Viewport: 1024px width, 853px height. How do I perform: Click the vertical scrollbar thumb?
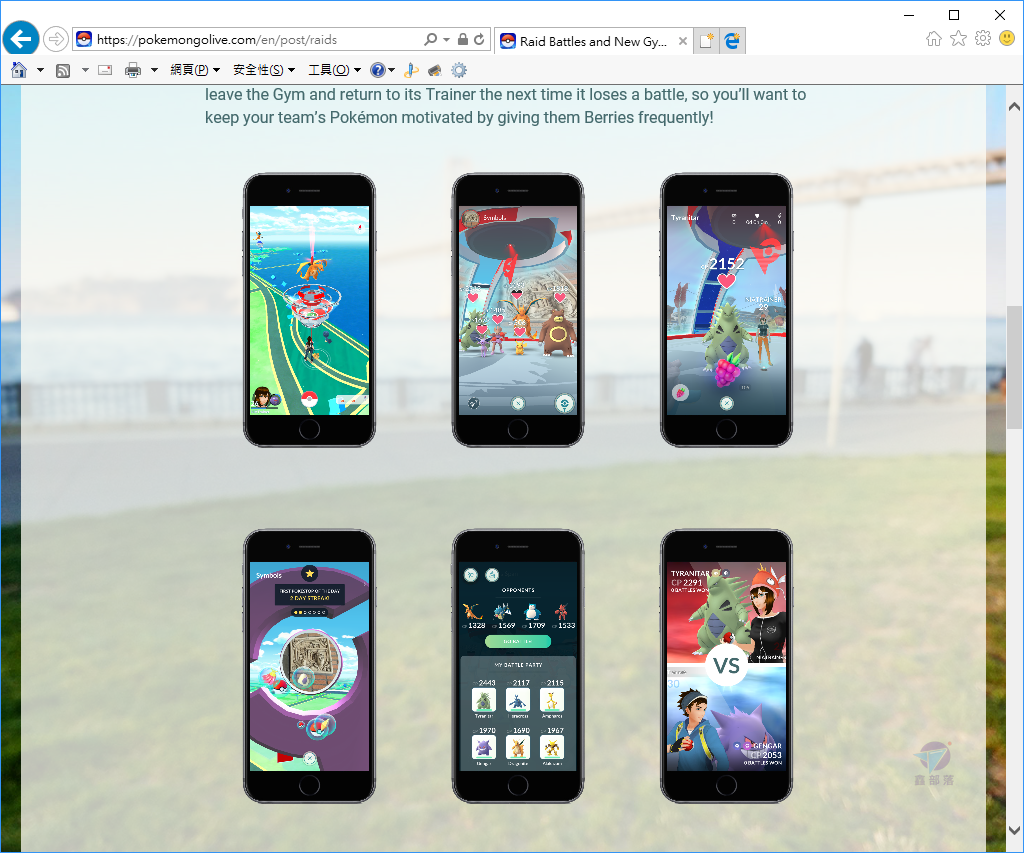pos(1014,367)
